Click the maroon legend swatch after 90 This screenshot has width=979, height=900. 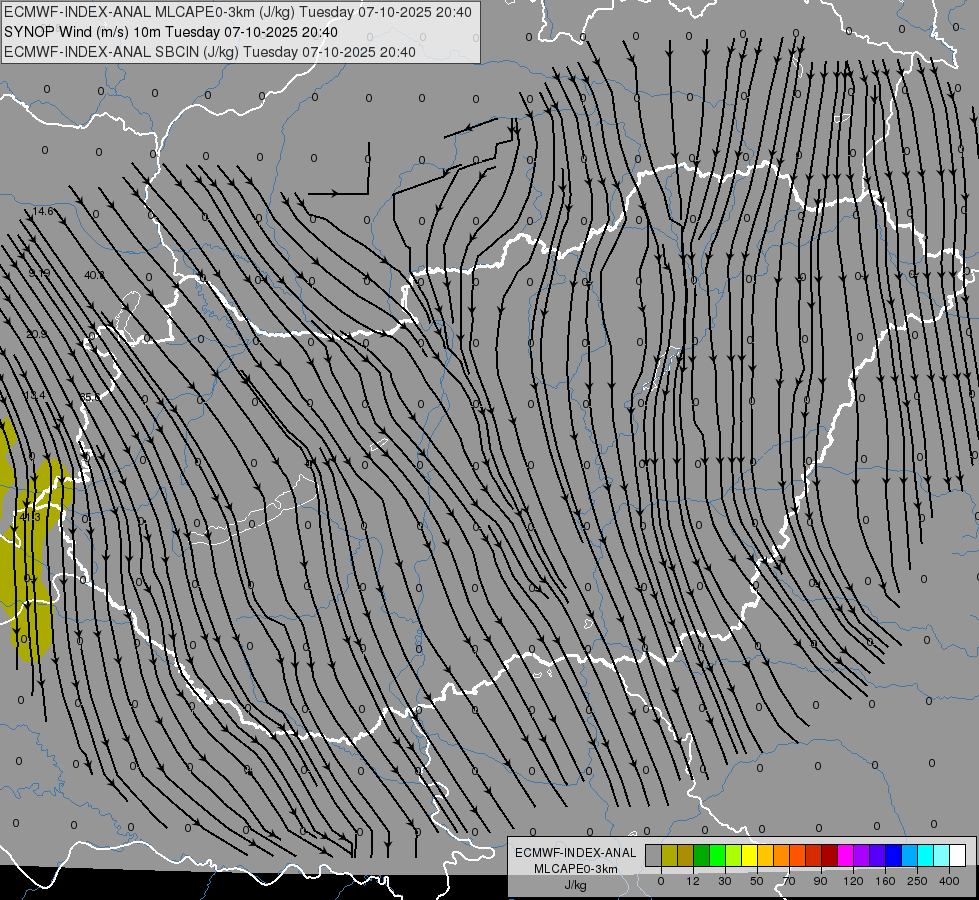830,855
